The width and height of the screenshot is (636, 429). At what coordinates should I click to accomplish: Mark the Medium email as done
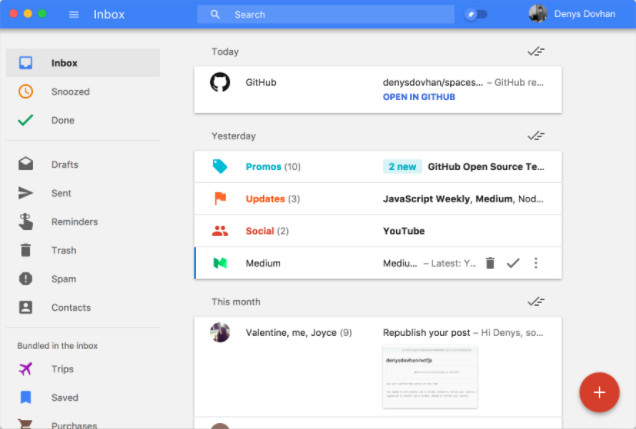coord(513,263)
